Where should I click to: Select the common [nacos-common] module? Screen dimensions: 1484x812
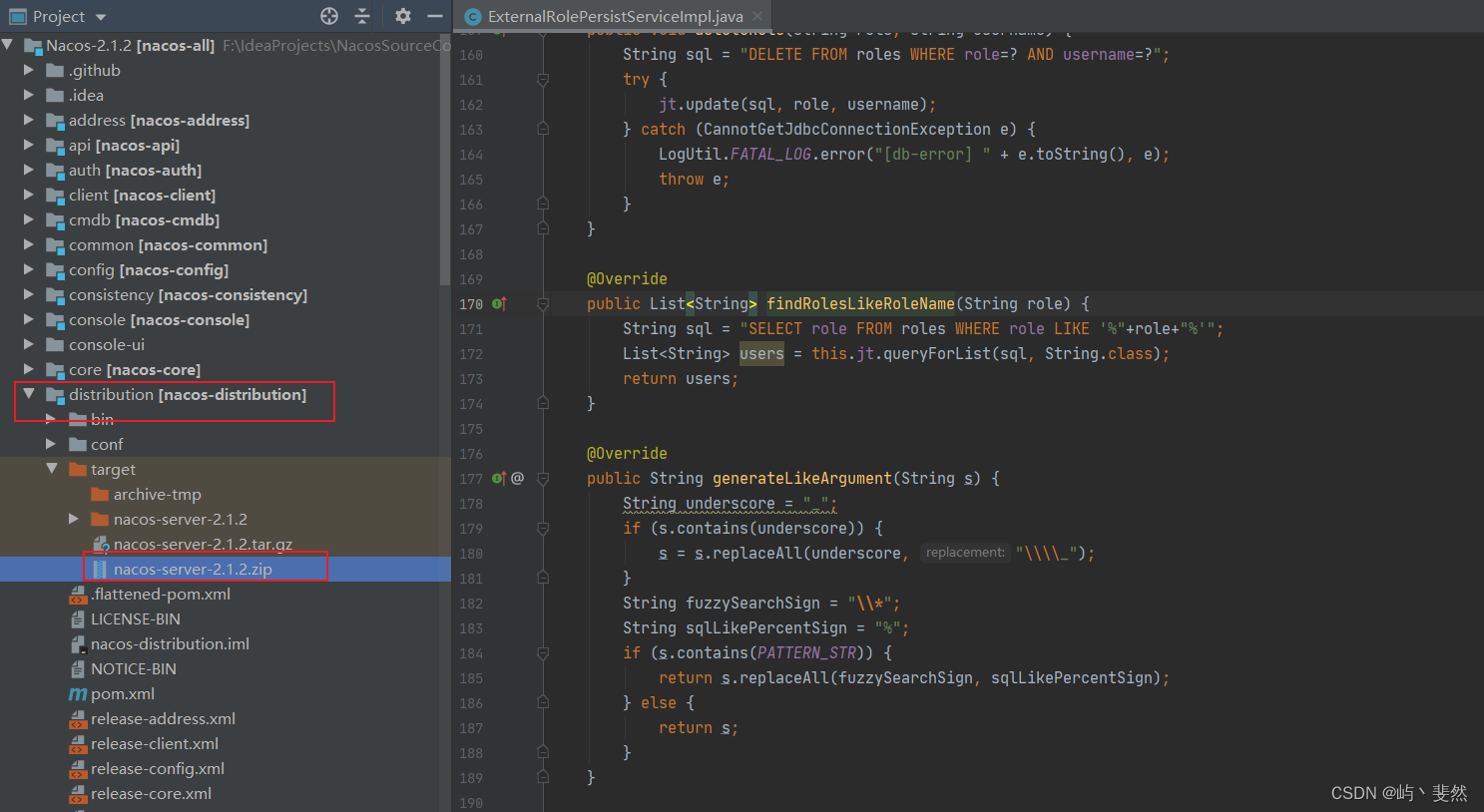point(168,244)
